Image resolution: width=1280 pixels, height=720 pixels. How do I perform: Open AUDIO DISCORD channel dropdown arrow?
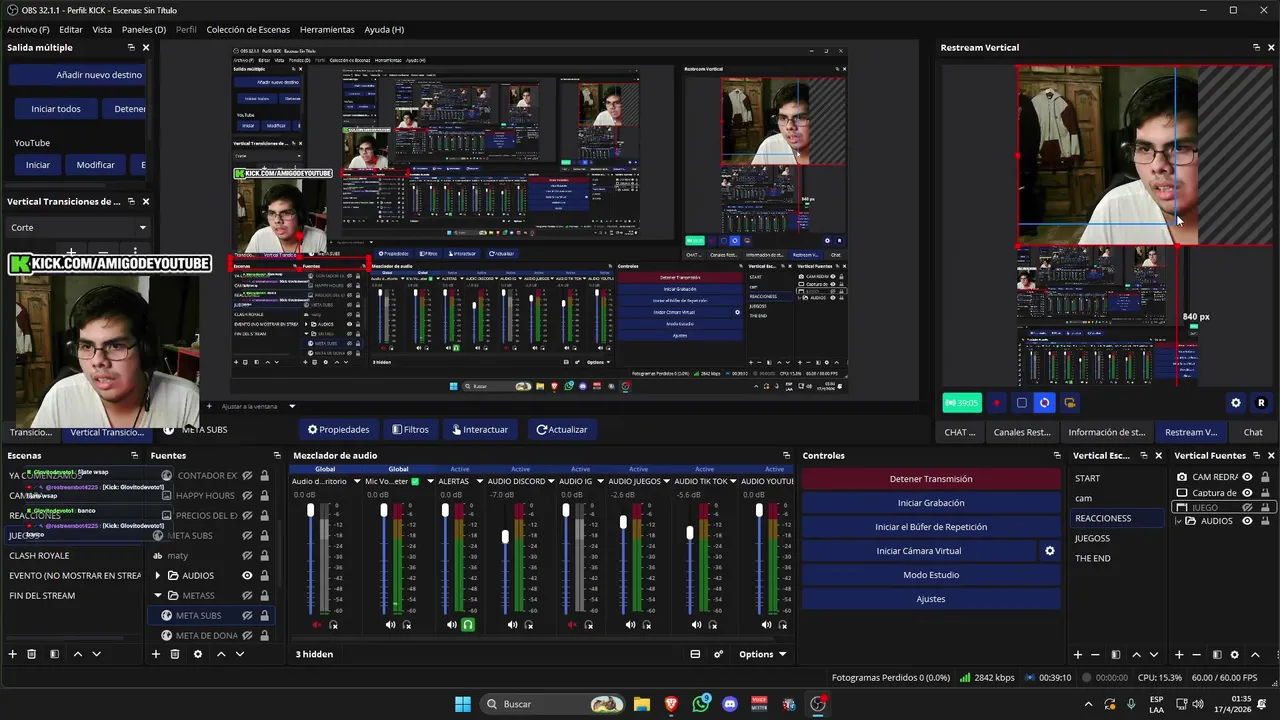pyautogui.click(x=551, y=482)
